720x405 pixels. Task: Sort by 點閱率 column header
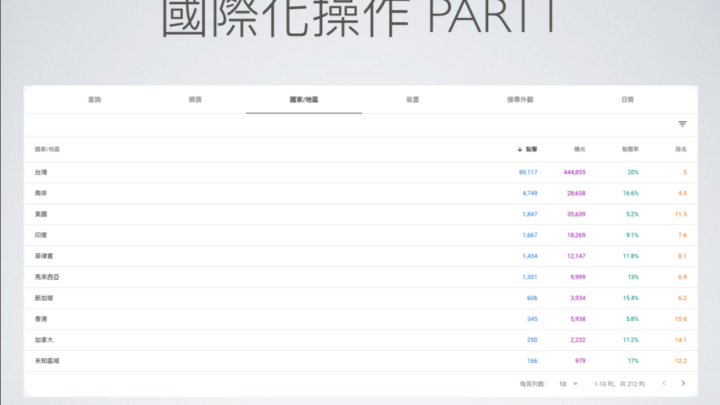coord(630,149)
